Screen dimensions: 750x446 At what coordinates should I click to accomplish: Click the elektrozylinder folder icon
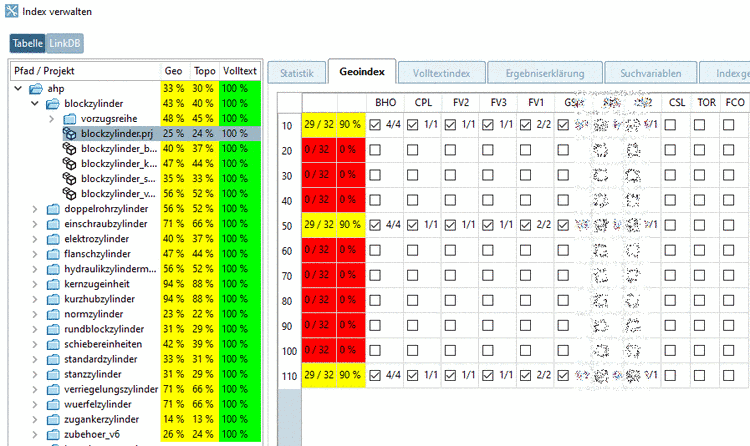pyautogui.click(x=53, y=239)
